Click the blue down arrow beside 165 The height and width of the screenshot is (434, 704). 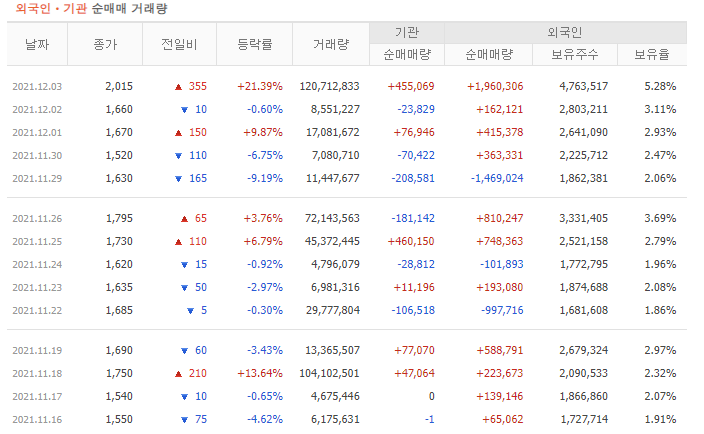[178, 179]
